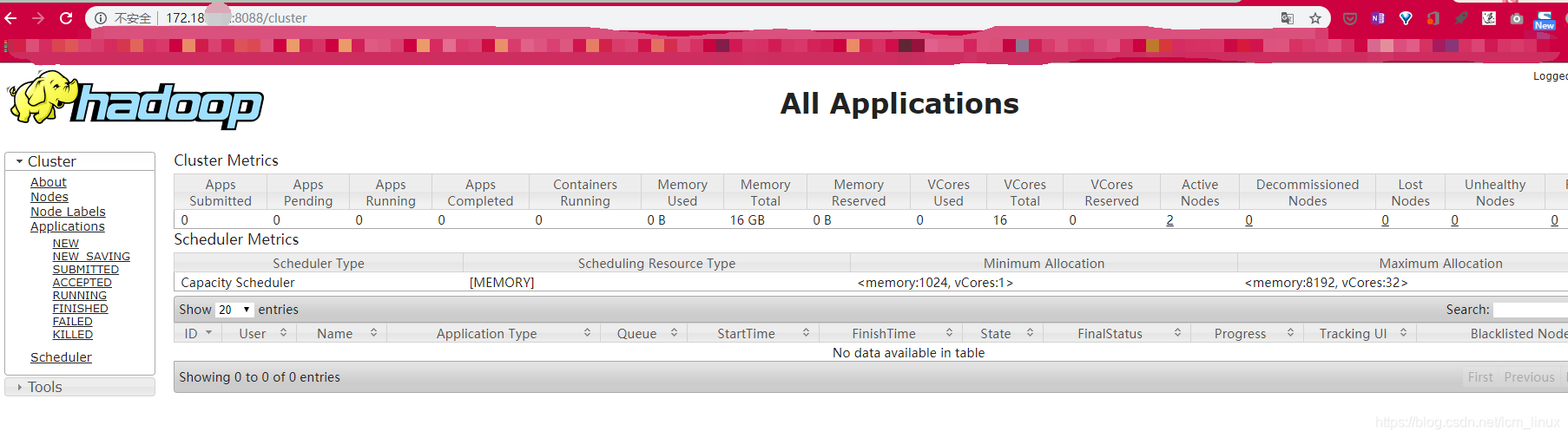
Task: Filter applications by NEW_SAVING state
Action: (x=91, y=257)
